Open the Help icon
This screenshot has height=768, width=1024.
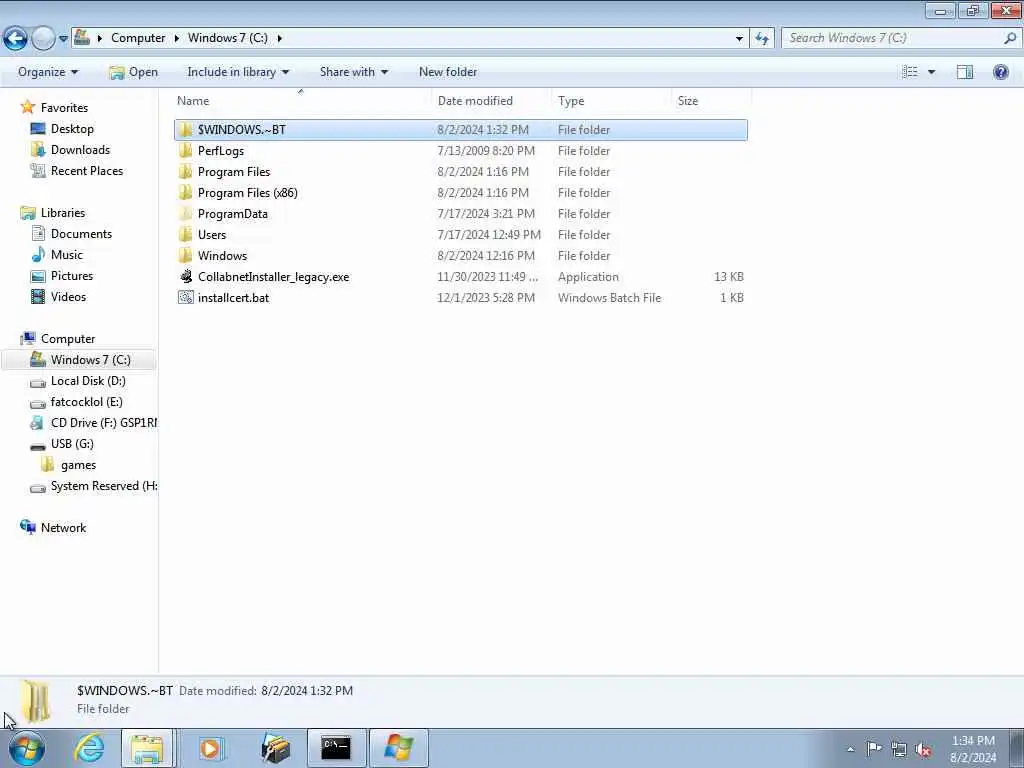[1000, 72]
